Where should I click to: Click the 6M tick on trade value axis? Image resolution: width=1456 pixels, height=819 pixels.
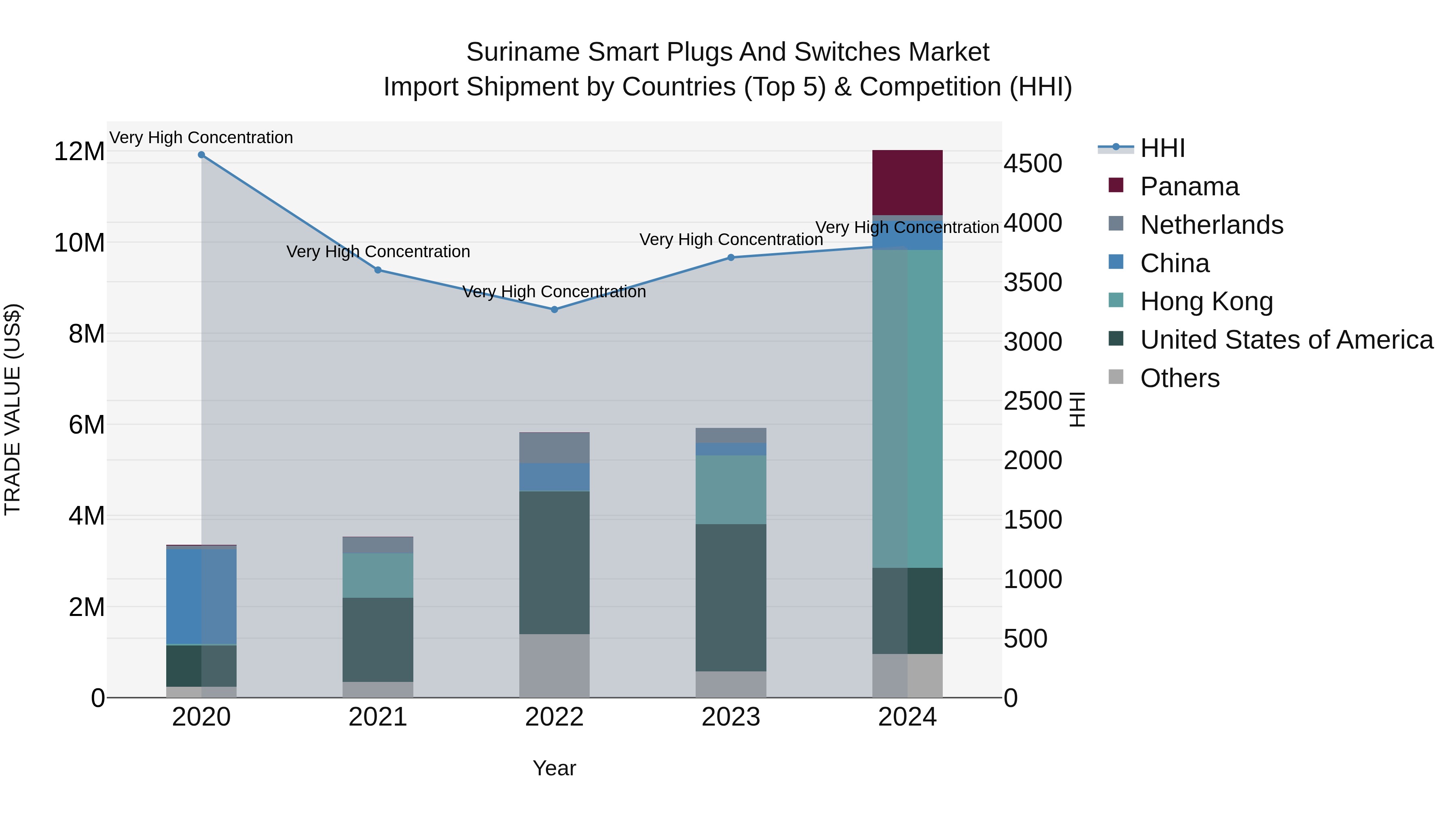pos(87,425)
